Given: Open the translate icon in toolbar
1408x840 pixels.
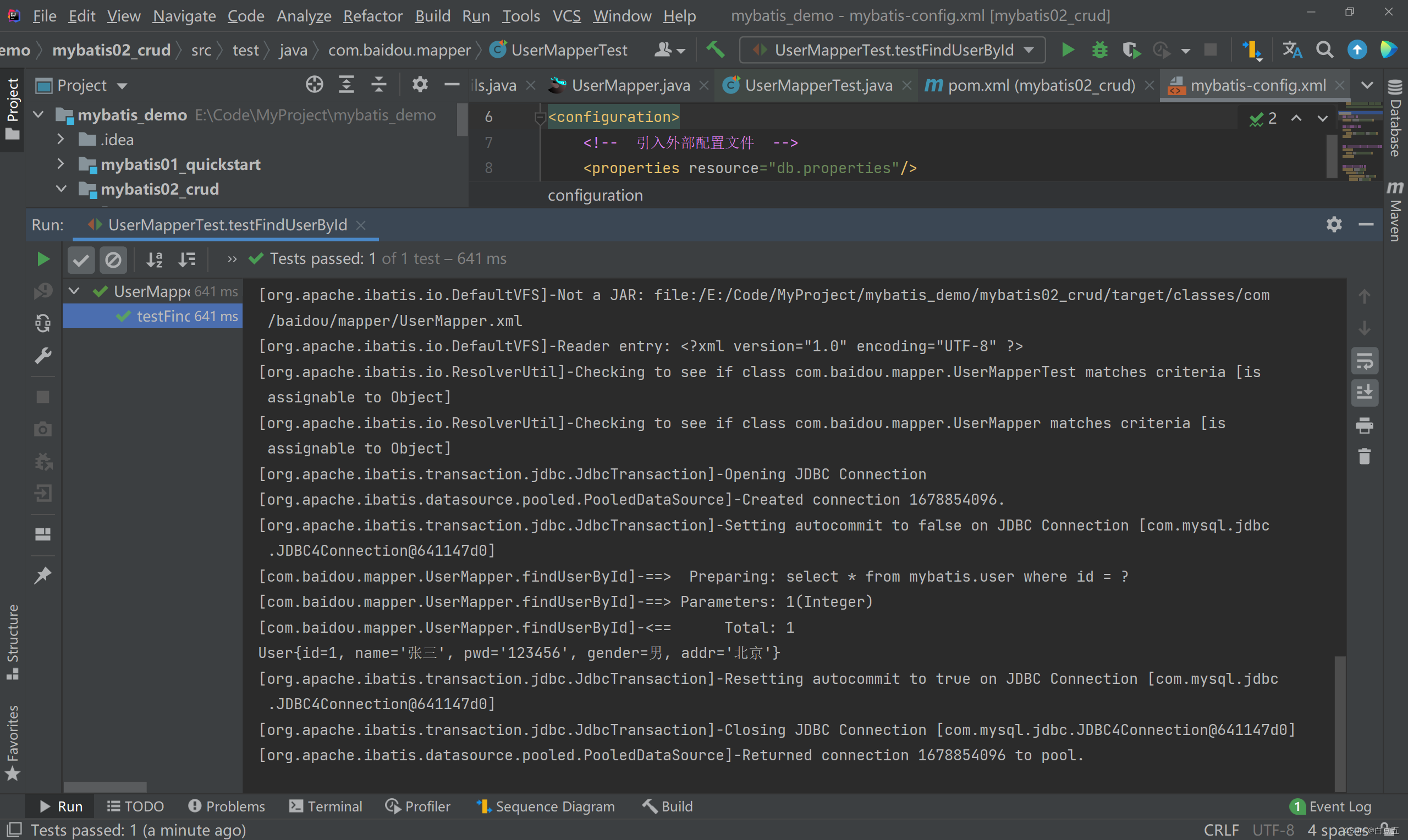Looking at the screenshot, I should coord(1292,50).
